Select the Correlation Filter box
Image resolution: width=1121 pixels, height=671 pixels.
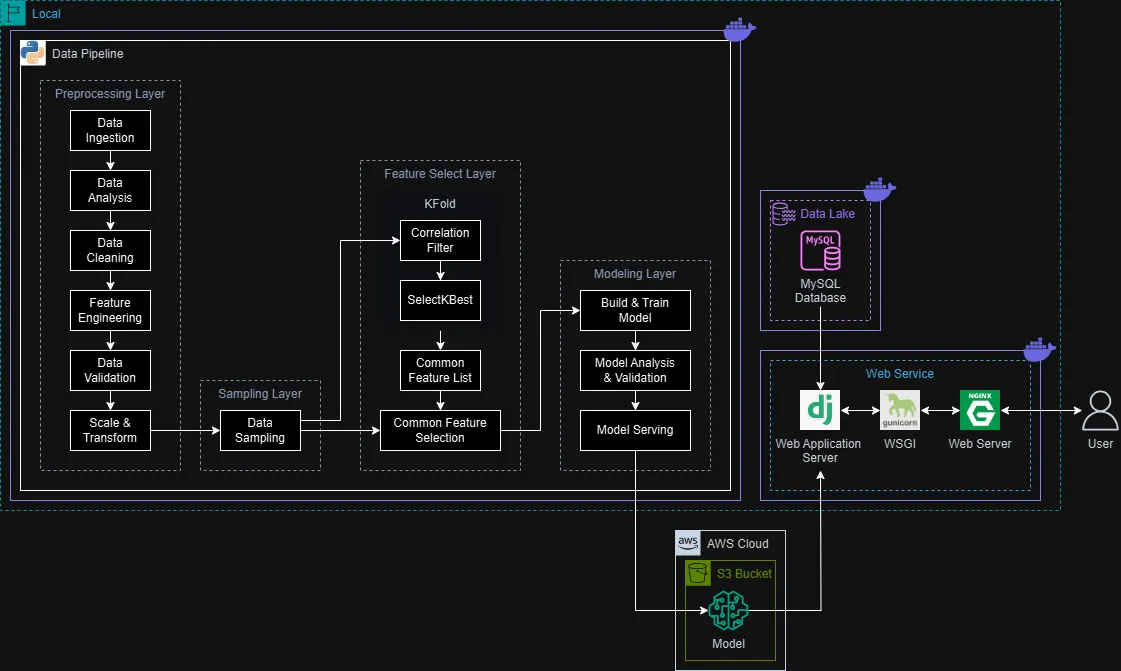440,240
